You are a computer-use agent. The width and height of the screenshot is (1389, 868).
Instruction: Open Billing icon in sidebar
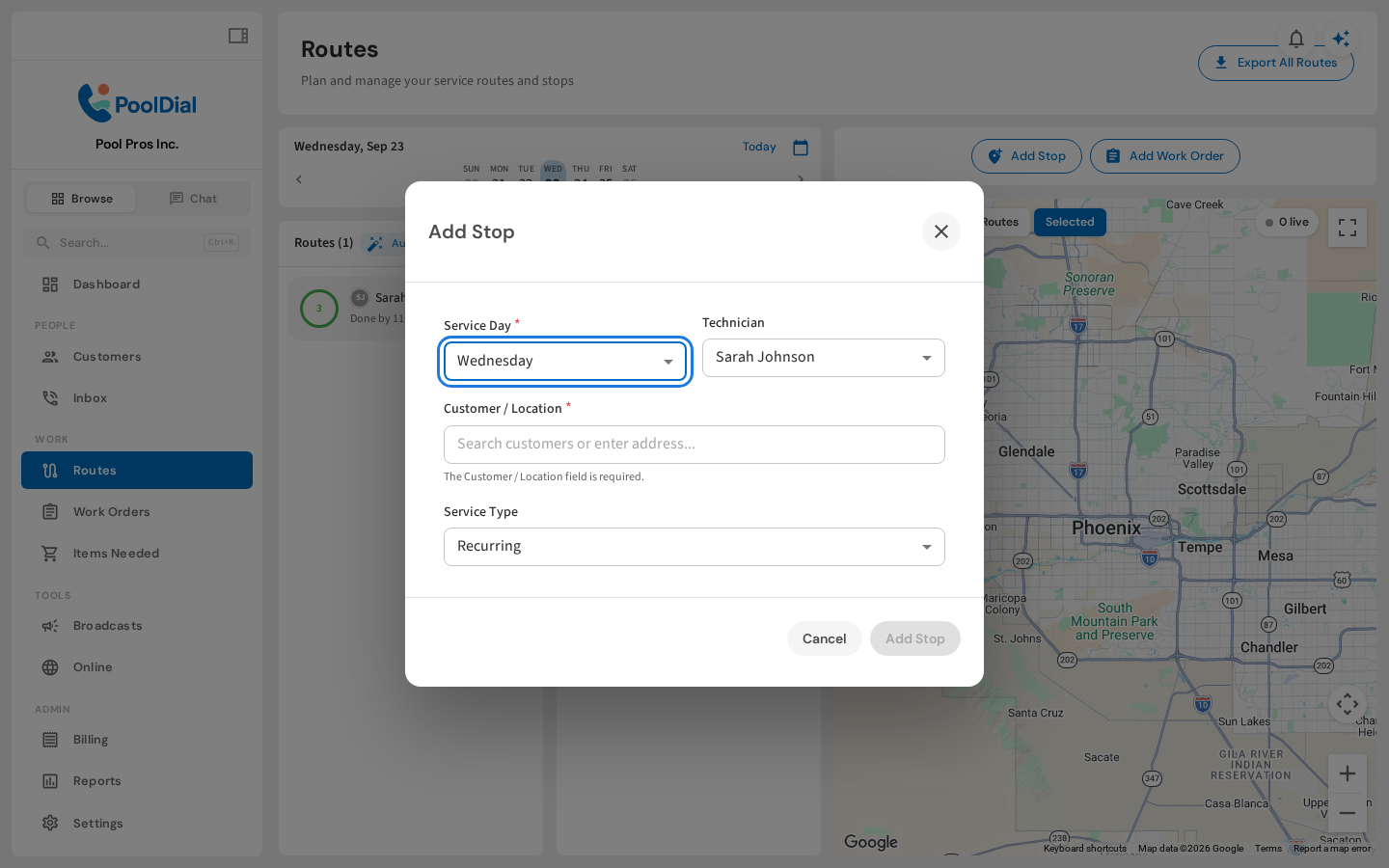click(x=50, y=740)
